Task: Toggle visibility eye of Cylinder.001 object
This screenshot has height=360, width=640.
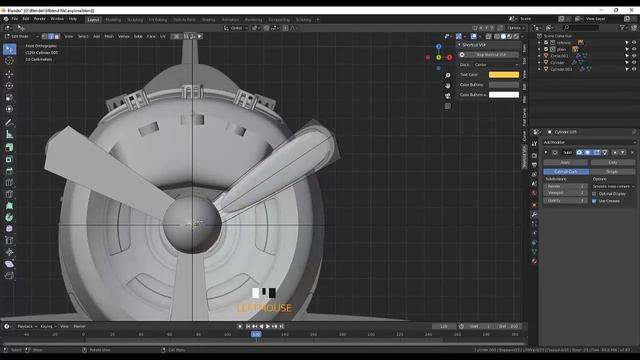Action: tap(634, 69)
